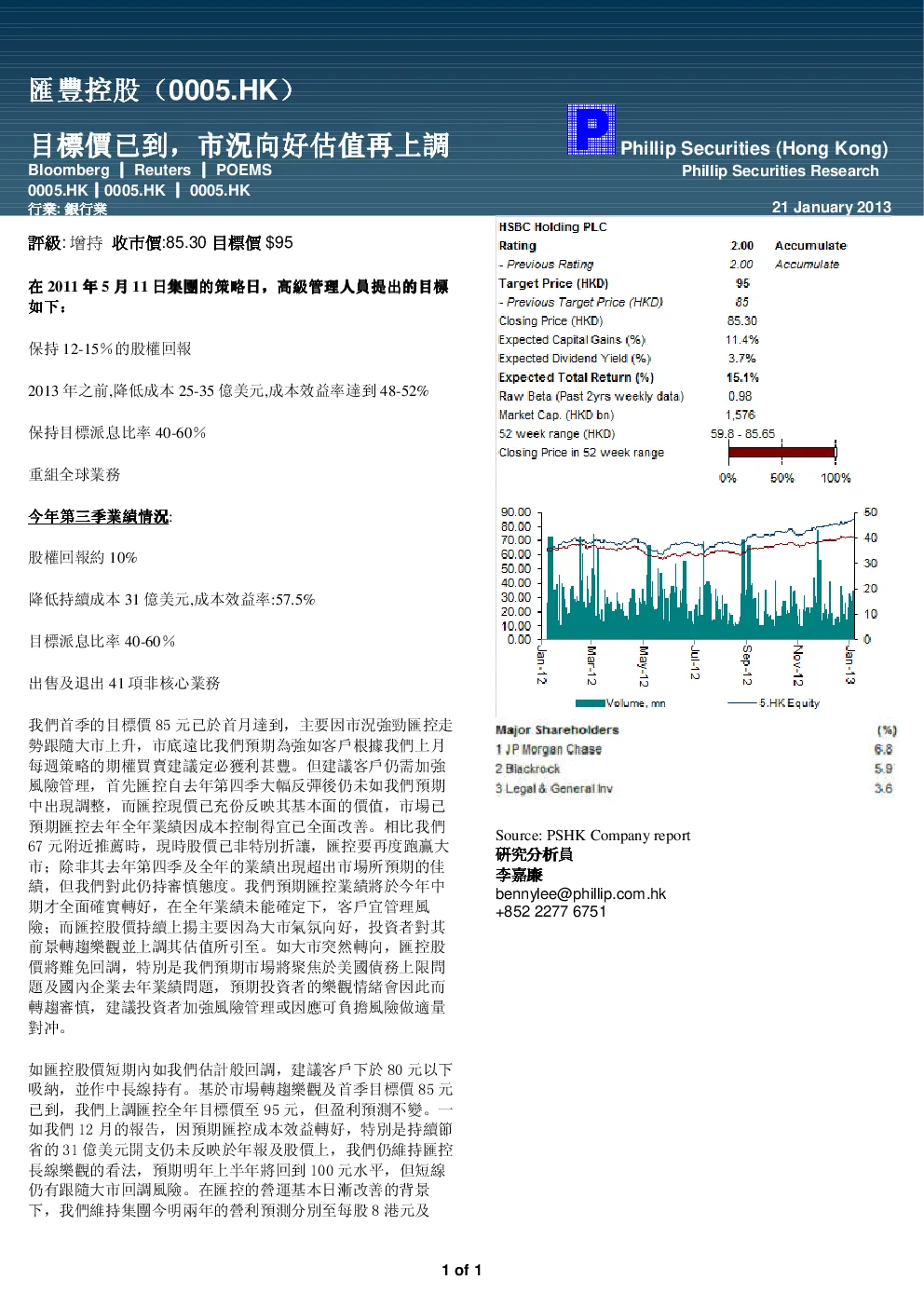This screenshot has width=924, height=1307.
Task: Click Source: PSHK Company report text
Action: coord(593,836)
